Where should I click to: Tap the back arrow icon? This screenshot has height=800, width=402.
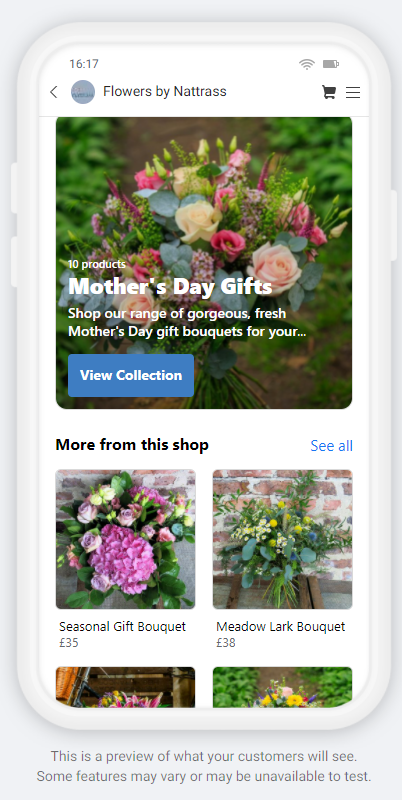coord(54,92)
